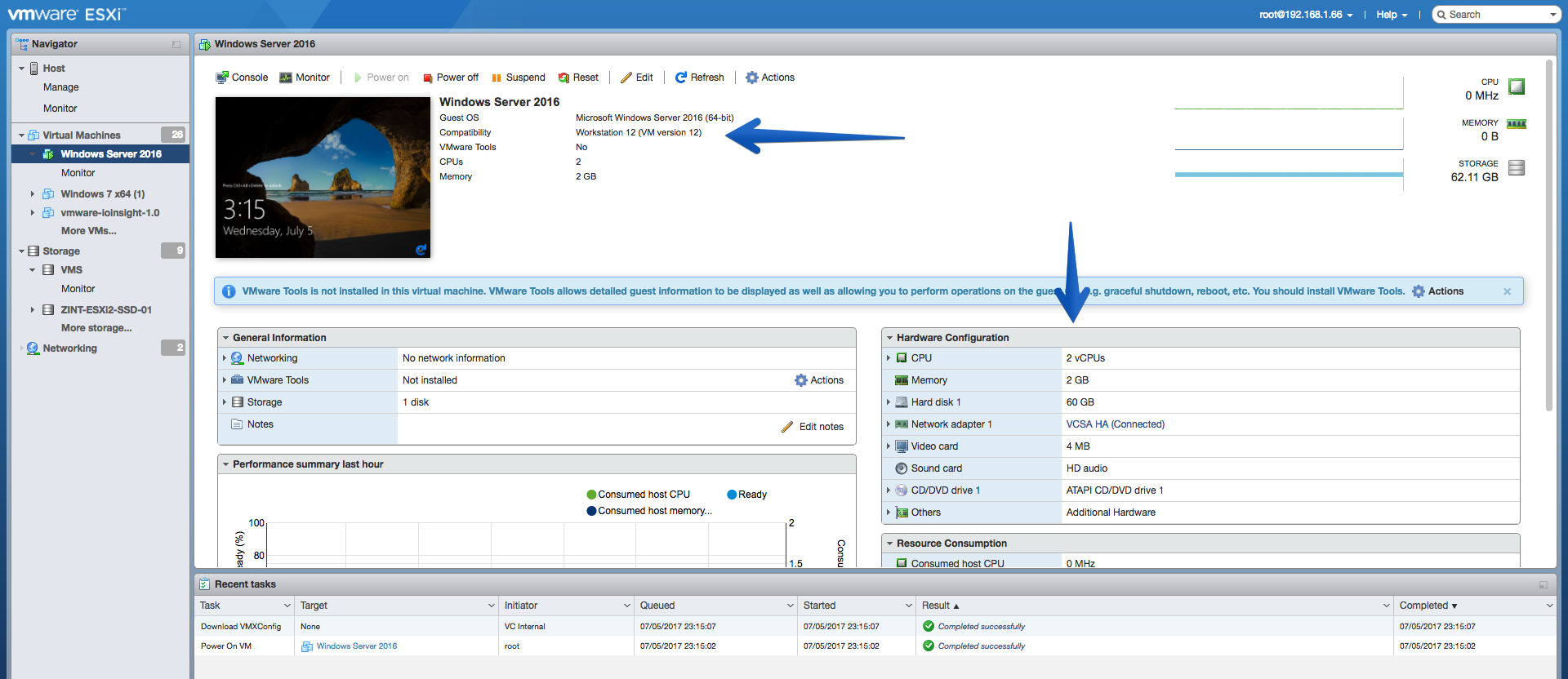
Task: Select ZINT-ESXI2-SSD-01 datastore
Action: pos(106,310)
